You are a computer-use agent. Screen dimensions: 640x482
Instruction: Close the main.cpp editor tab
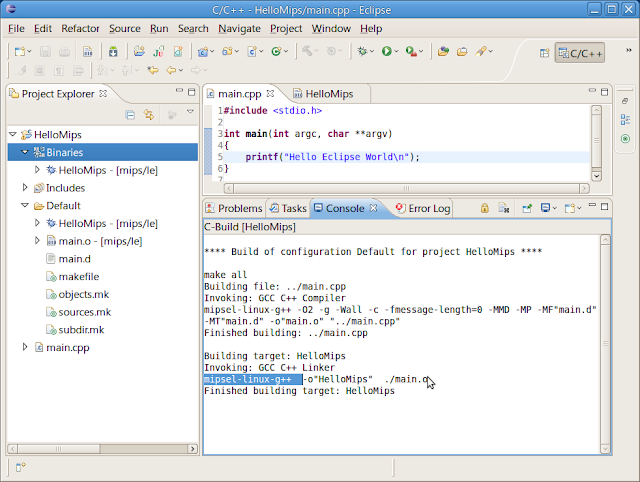270,93
